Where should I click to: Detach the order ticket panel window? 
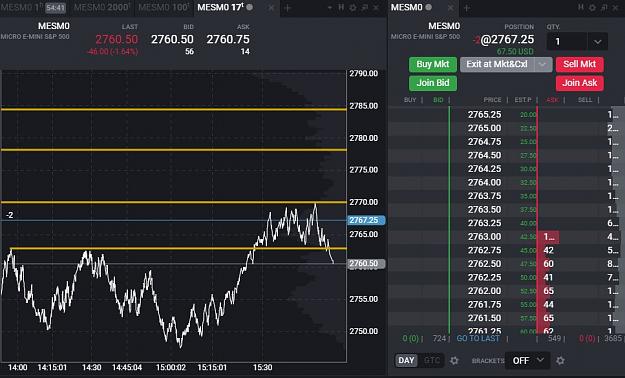604,8
